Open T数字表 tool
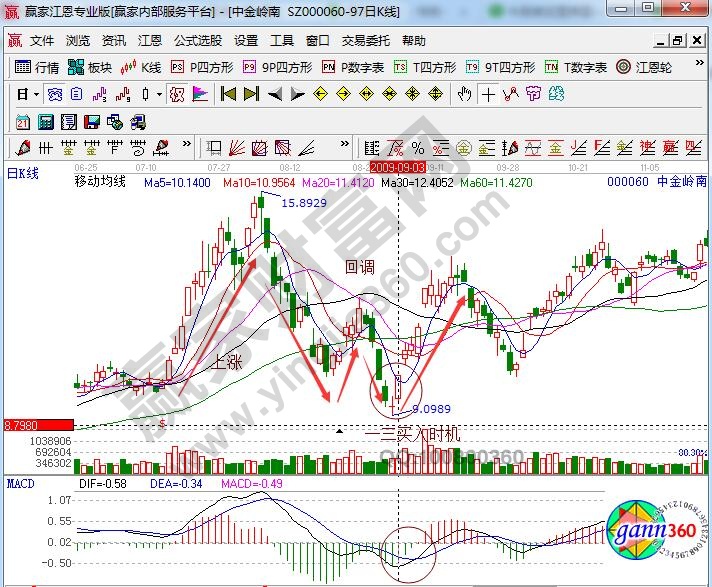The width and height of the screenshot is (712, 587). [x=576, y=67]
